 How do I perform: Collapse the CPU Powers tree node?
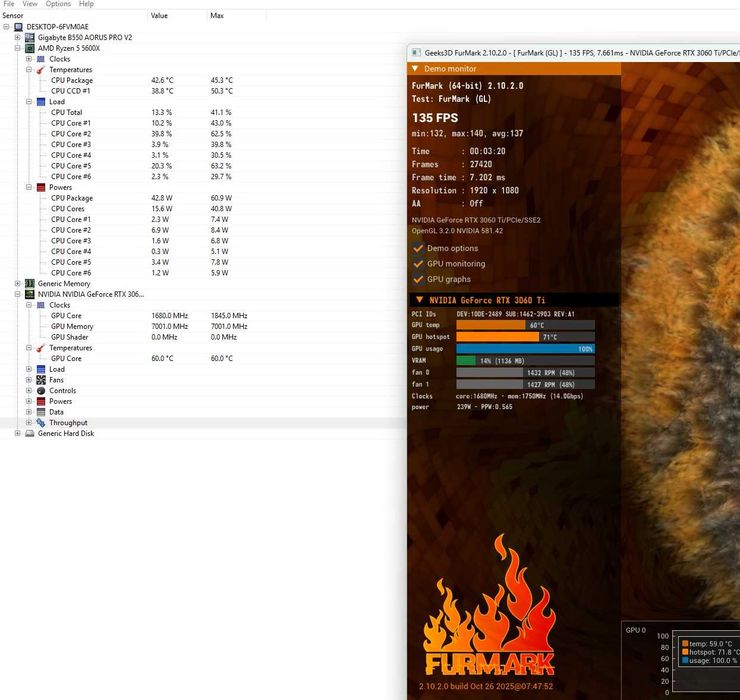click(29, 187)
